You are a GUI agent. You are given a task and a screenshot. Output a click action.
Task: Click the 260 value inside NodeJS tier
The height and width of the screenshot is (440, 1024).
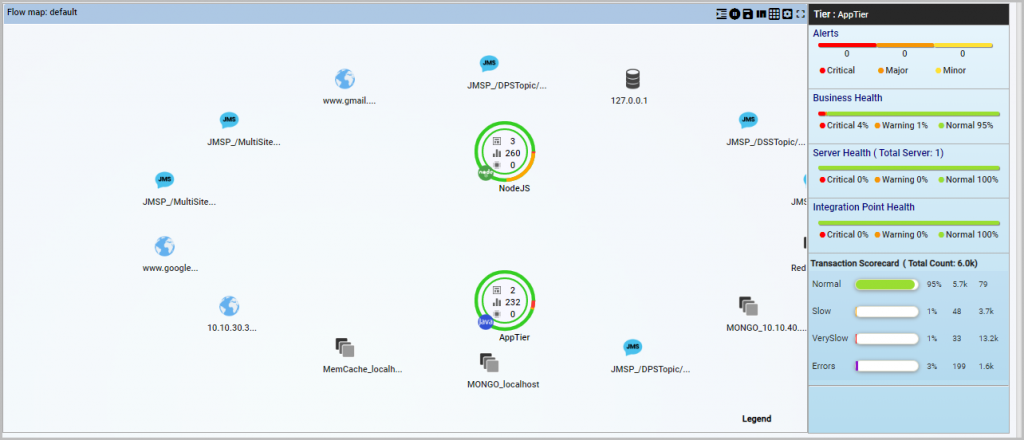[x=513, y=153]
